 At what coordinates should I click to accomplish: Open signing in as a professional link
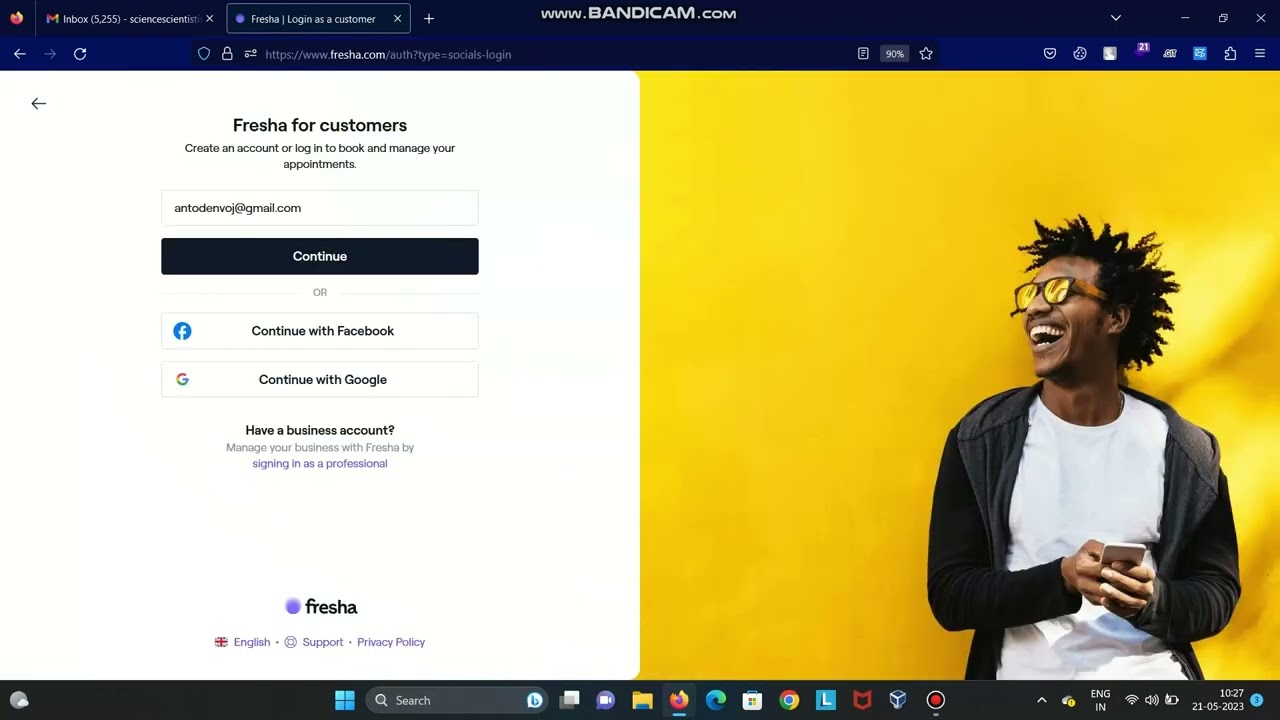pyautogui.click(x=320, y=464)
